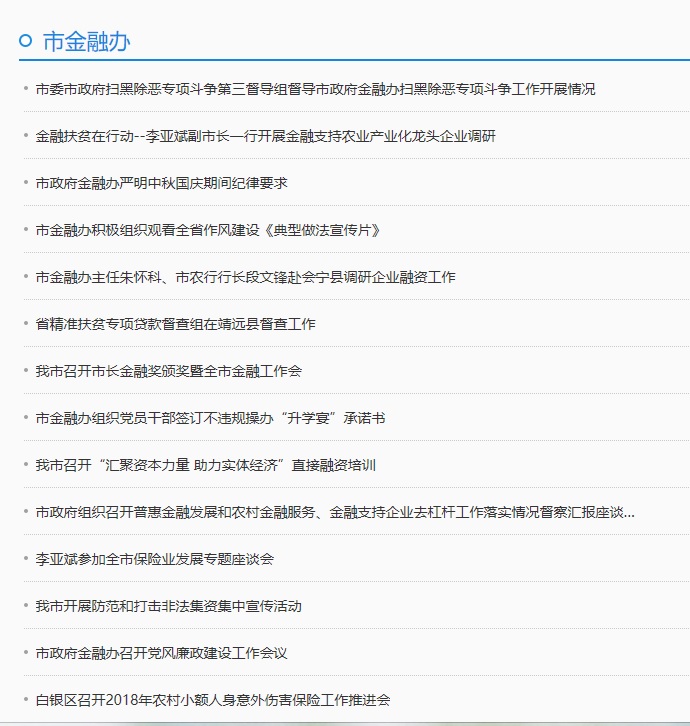The width and height of the screenshot is (690, 726).
Task: Open the article on 扫黑除恶专项斗争第三督导组
Action: 315,89
